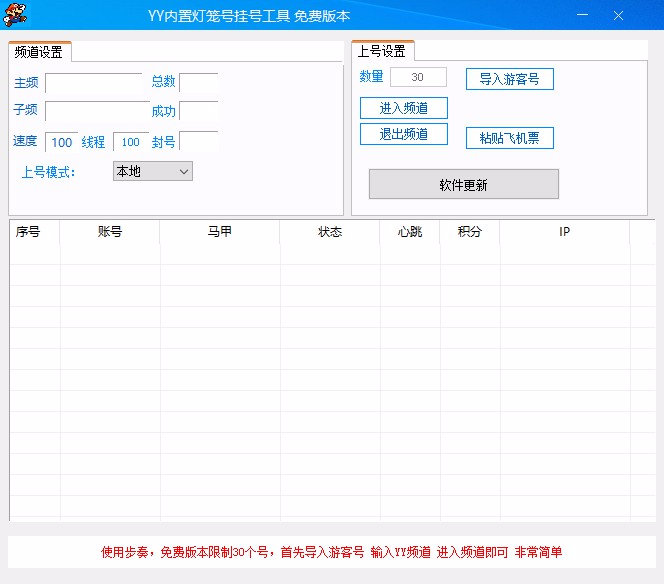Switch to the 频道设置 tab
The height and width of the screenshot is (584, 664).
39,52
